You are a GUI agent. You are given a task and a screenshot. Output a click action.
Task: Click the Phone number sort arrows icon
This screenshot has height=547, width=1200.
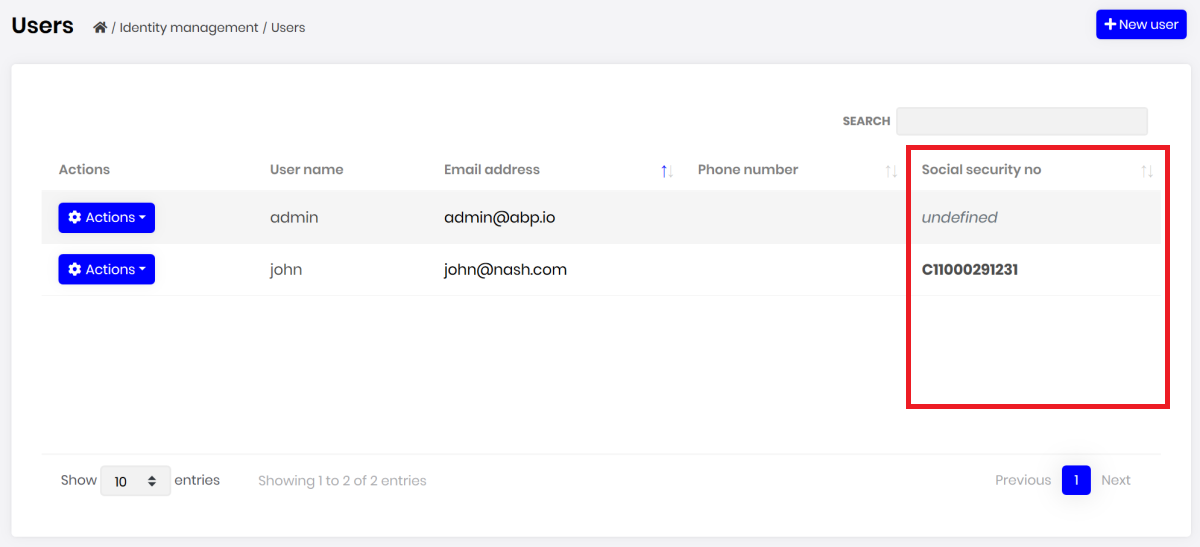(x=891, y=171)
